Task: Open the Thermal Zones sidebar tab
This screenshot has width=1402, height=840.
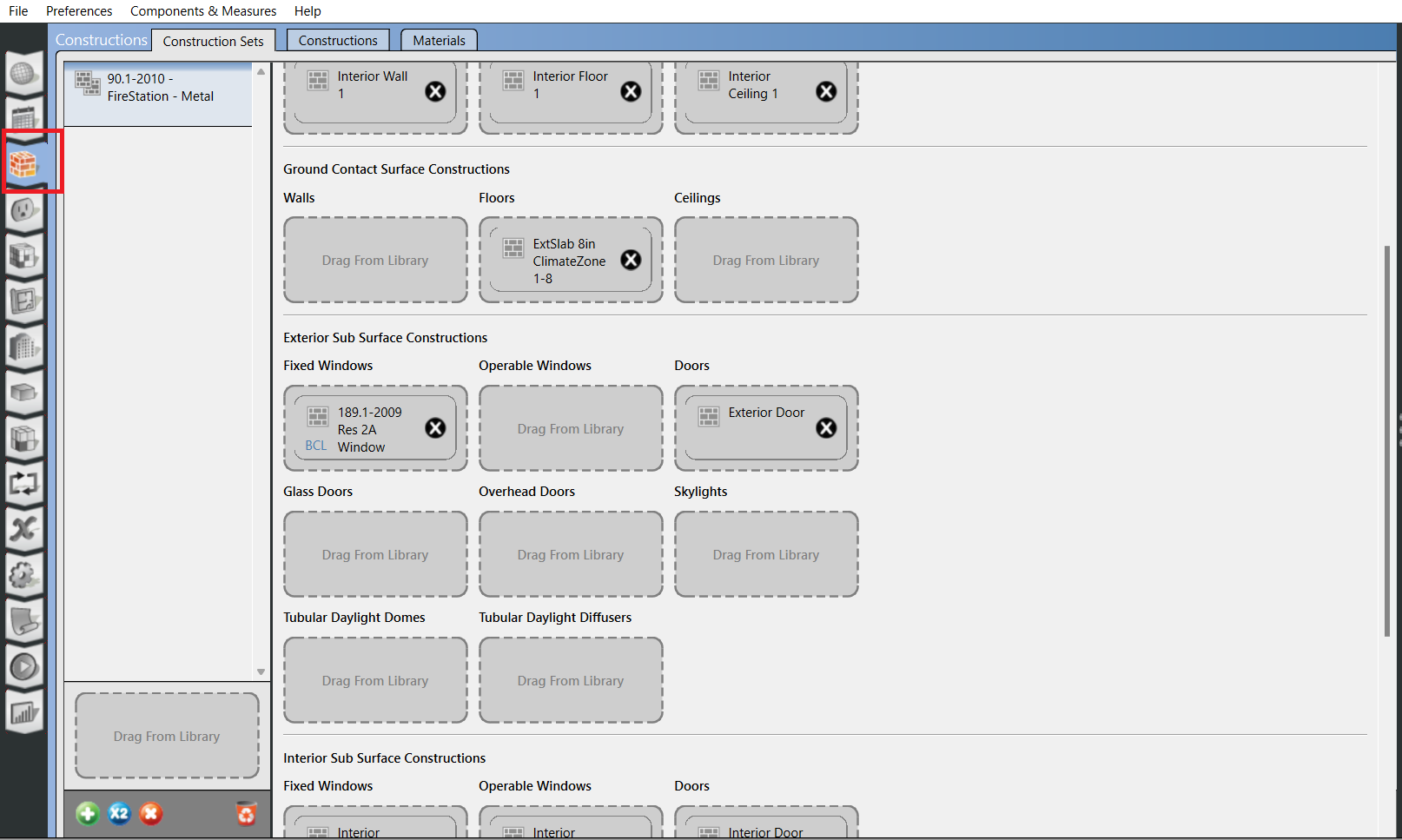Action: [x=24, y=439]
